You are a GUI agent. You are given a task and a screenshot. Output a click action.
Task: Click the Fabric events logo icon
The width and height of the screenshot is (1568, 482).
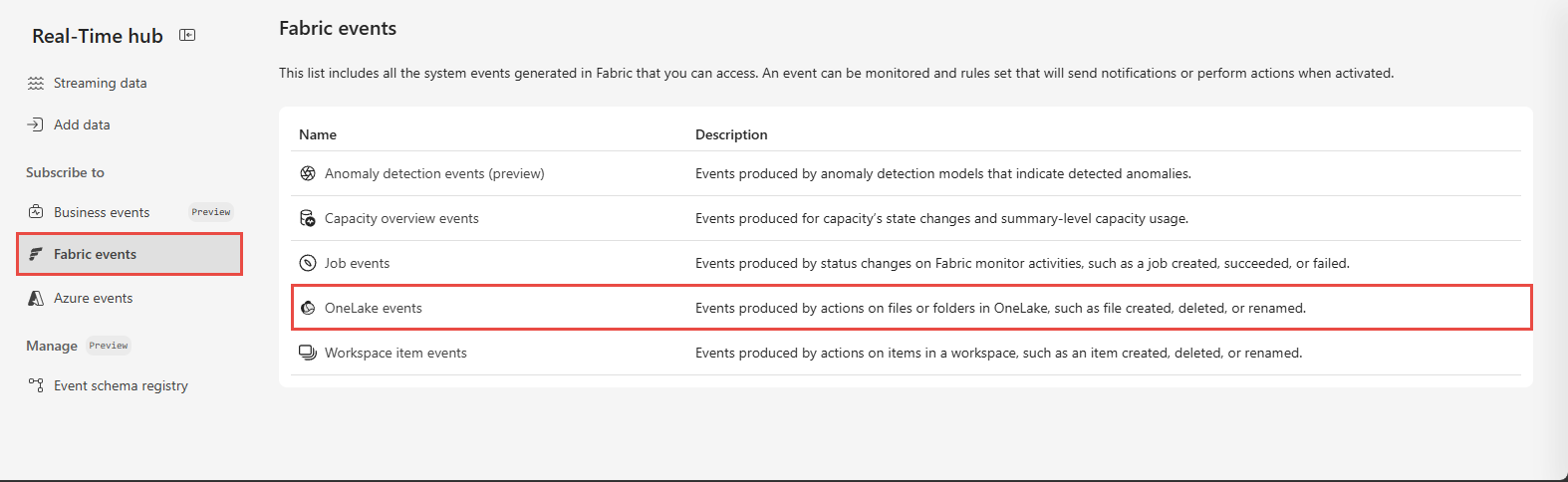36,254
